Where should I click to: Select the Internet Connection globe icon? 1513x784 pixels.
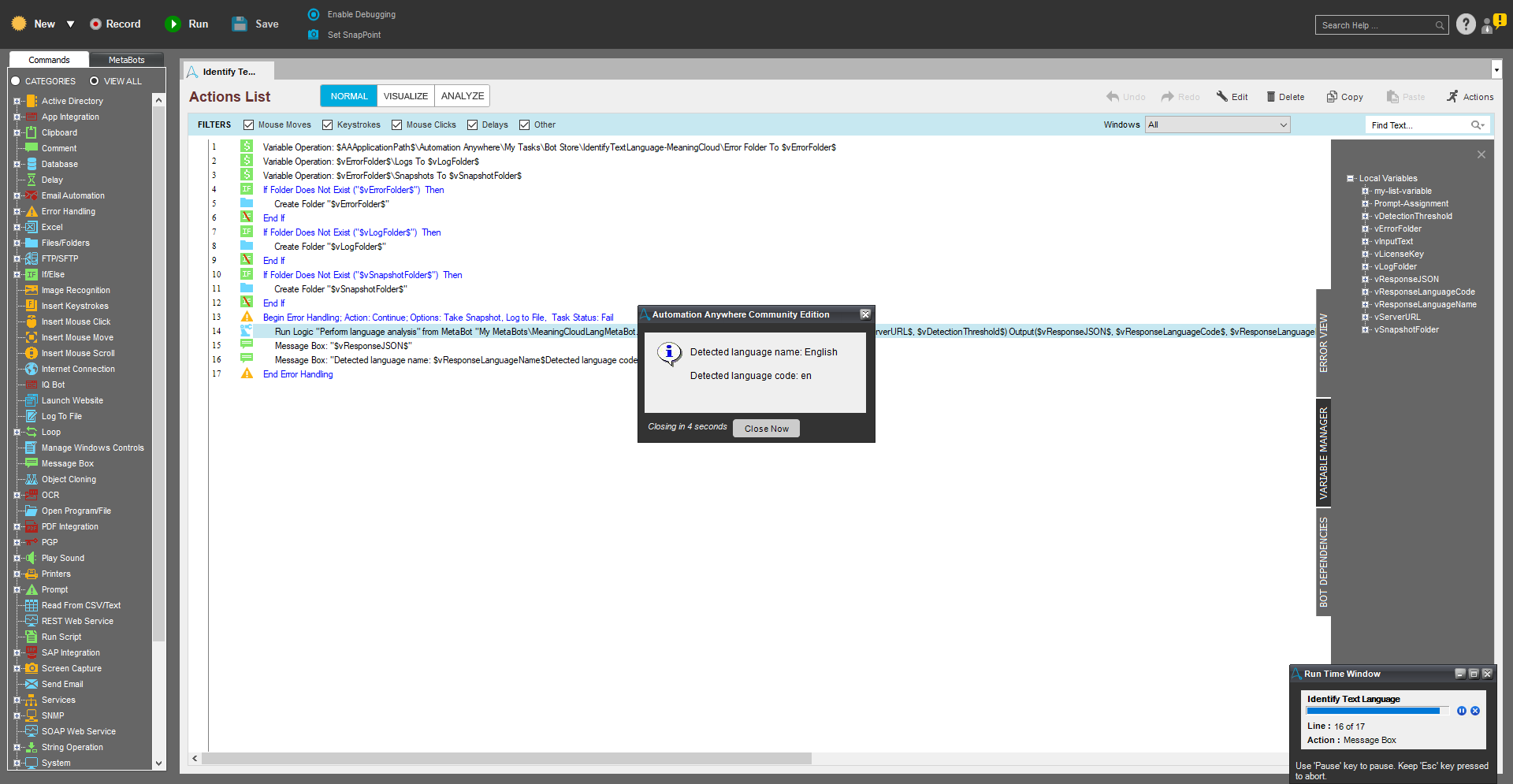point(32,369)
